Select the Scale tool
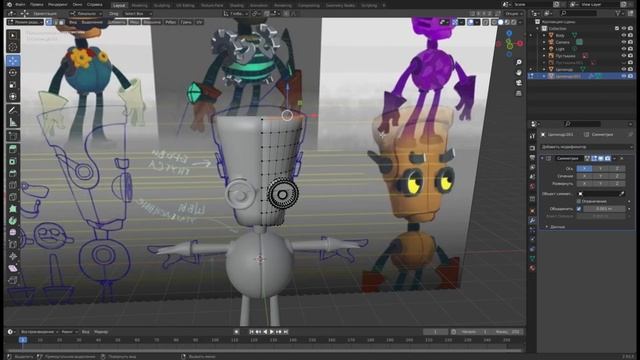Screen dimensions: 640x360 (13, 84)
